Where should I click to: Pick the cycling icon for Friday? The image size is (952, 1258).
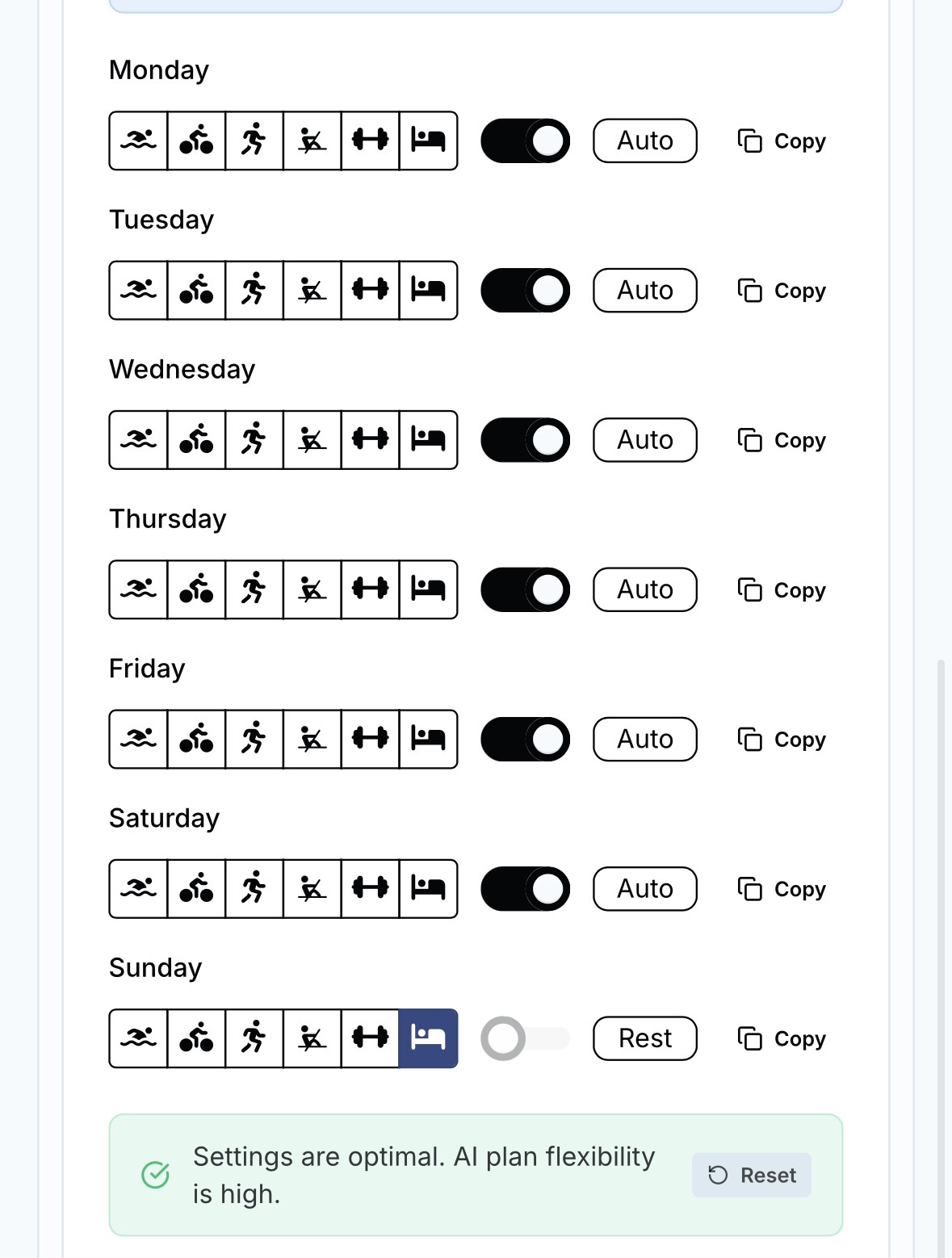196,739
